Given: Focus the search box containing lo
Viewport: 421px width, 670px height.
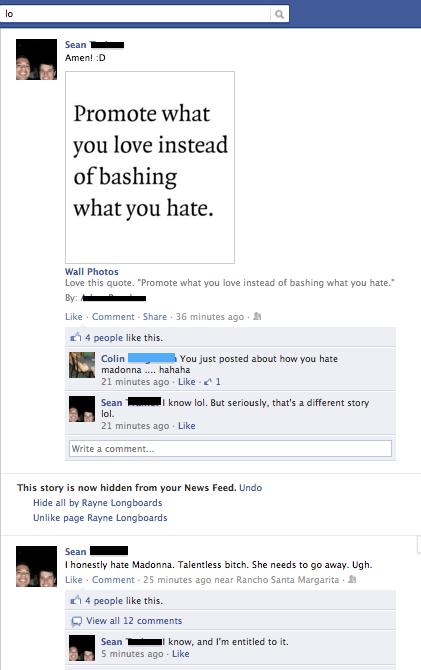Looking at the screenshot, I should point(136,14).
